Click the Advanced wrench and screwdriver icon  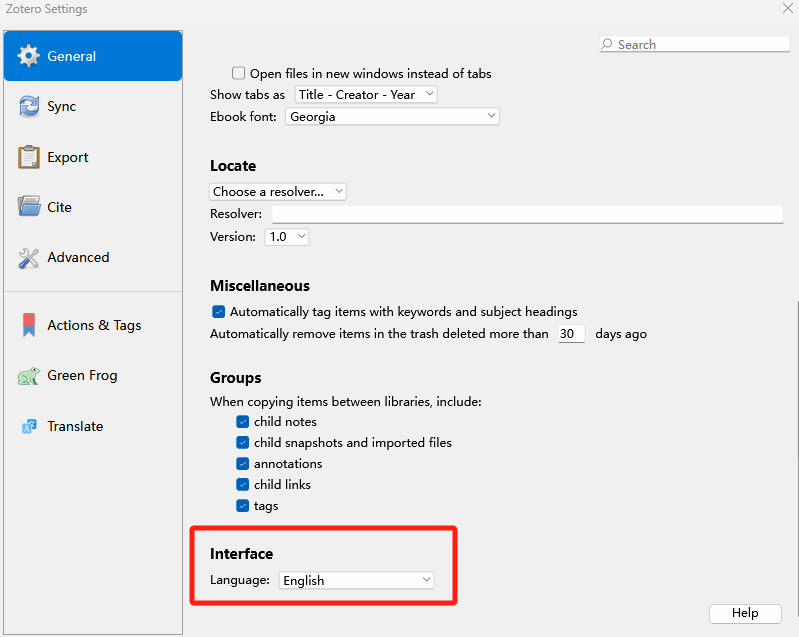coord(29,258)
